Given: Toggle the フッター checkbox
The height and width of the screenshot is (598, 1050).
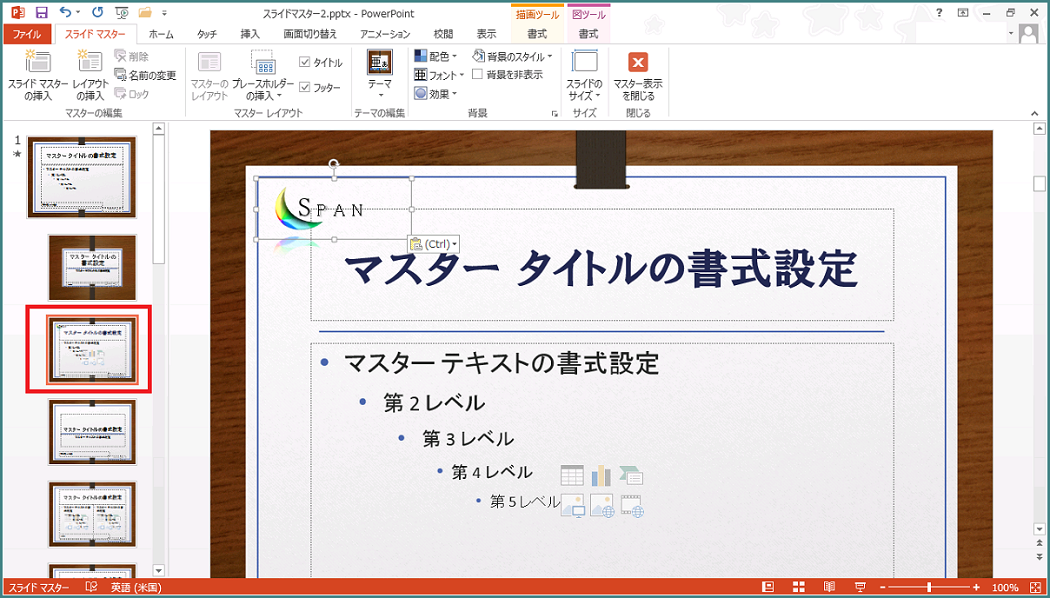Looking at the screenshot, I should pyautogui.click(x=304, y=87).
